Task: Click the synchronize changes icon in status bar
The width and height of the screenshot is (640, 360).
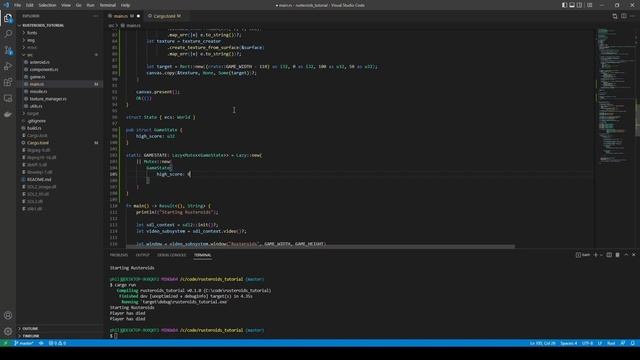Action: [41, 343]
